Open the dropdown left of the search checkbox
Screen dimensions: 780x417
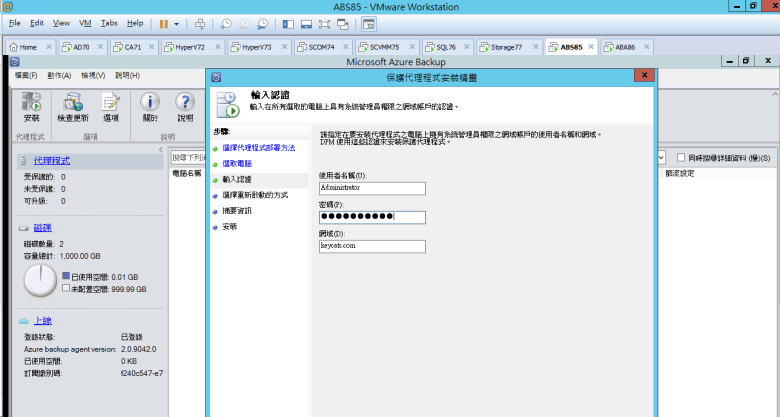[661, 158]
